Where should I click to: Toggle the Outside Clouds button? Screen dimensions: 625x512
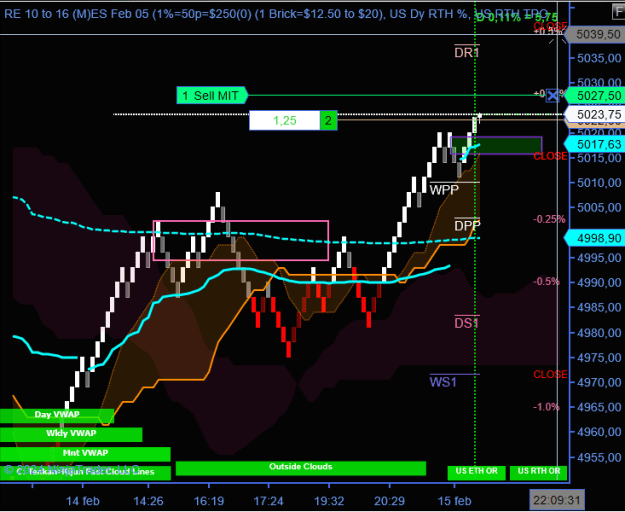tap(301, 468)
